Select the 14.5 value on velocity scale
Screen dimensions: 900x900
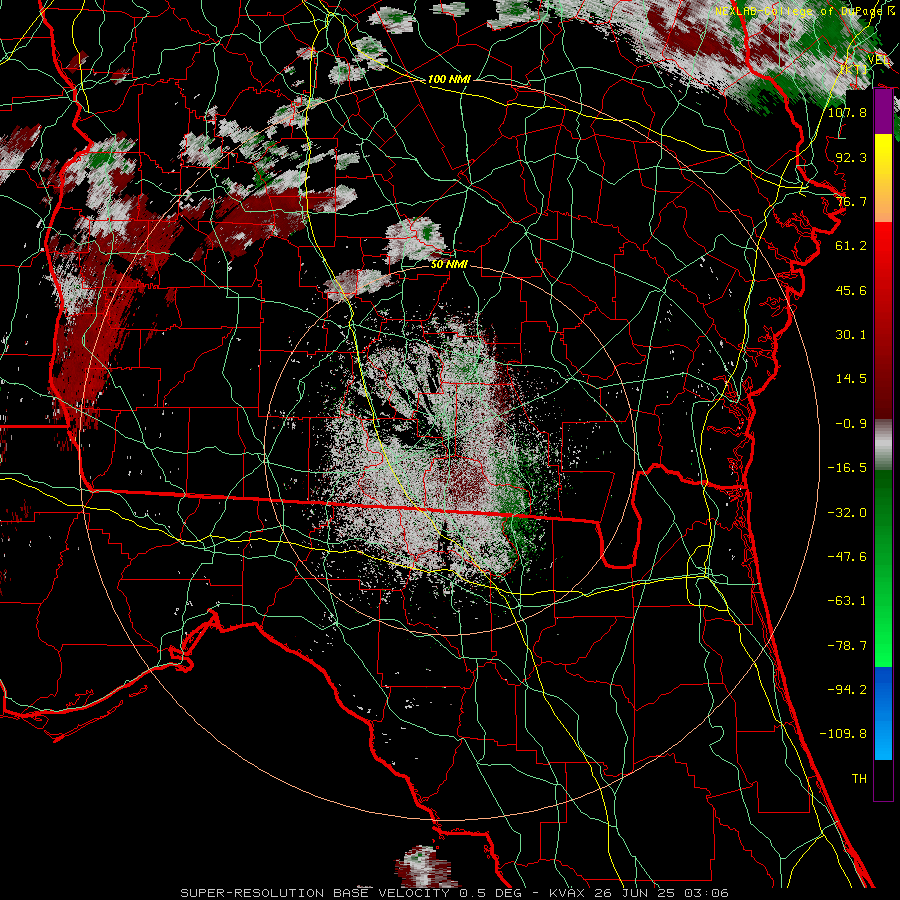(851, 379)
